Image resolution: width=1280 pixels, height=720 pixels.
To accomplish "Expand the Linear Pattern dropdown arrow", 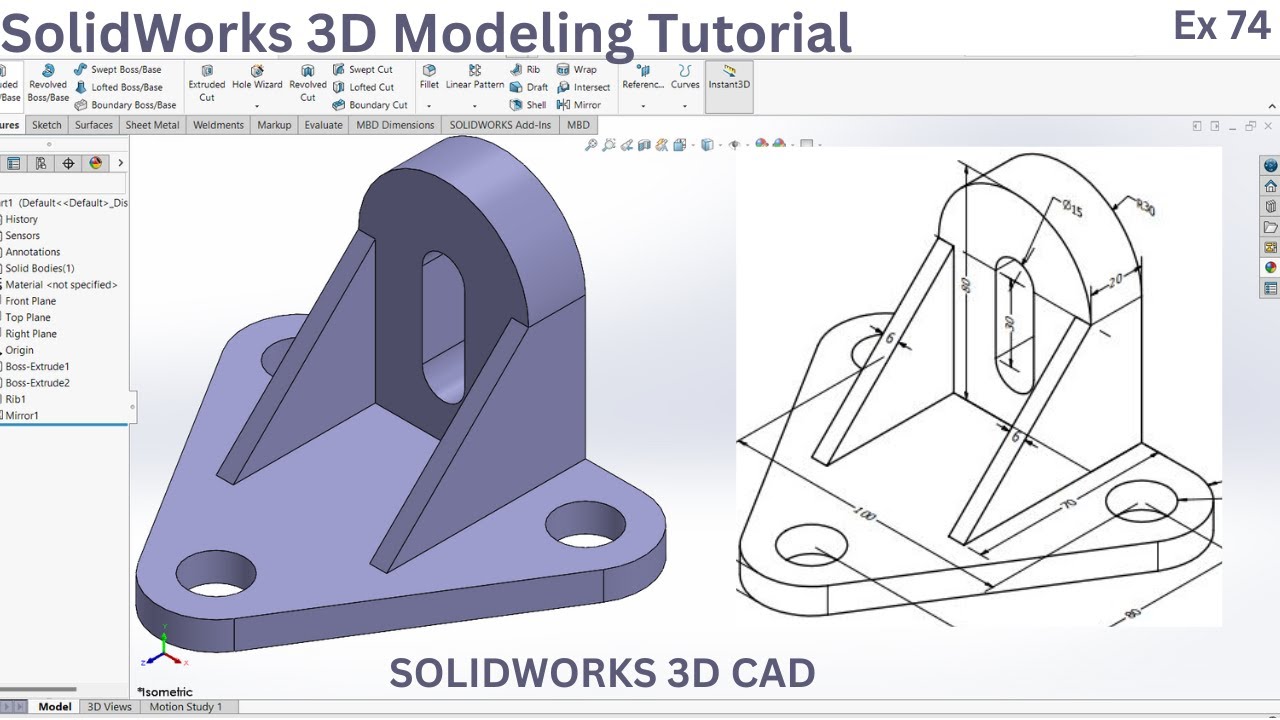I will click(x=475, y=105).
